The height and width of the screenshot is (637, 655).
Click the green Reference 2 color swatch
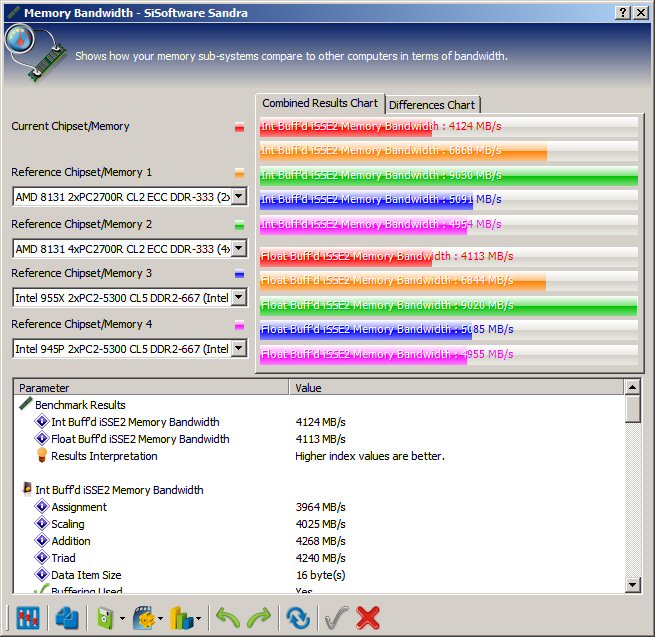tap(239, 226)
